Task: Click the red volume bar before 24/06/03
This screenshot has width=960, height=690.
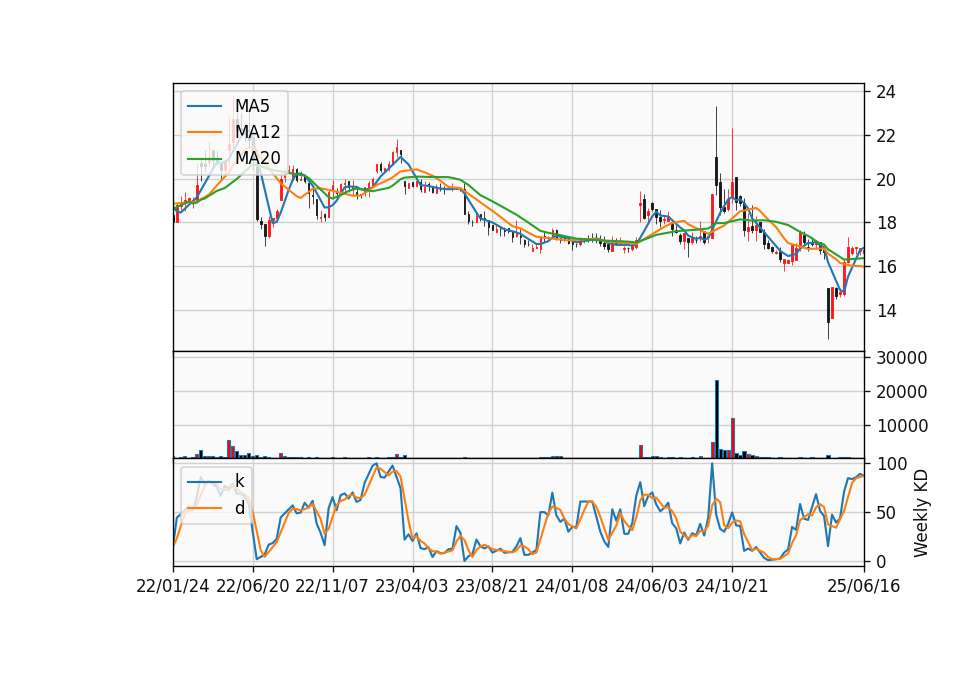Action: point(641,452)
